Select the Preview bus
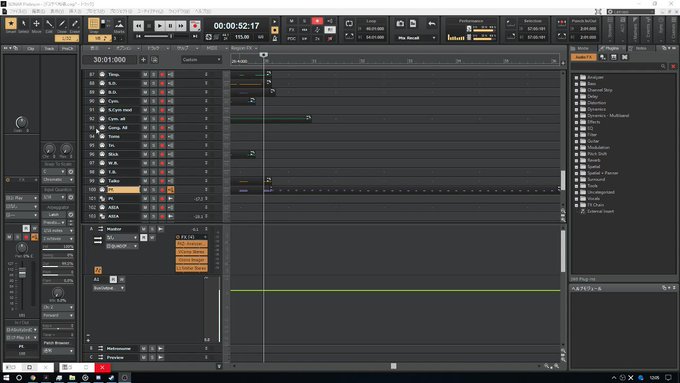The width and height of the screenshot is (680, 383). click(115, 357)
